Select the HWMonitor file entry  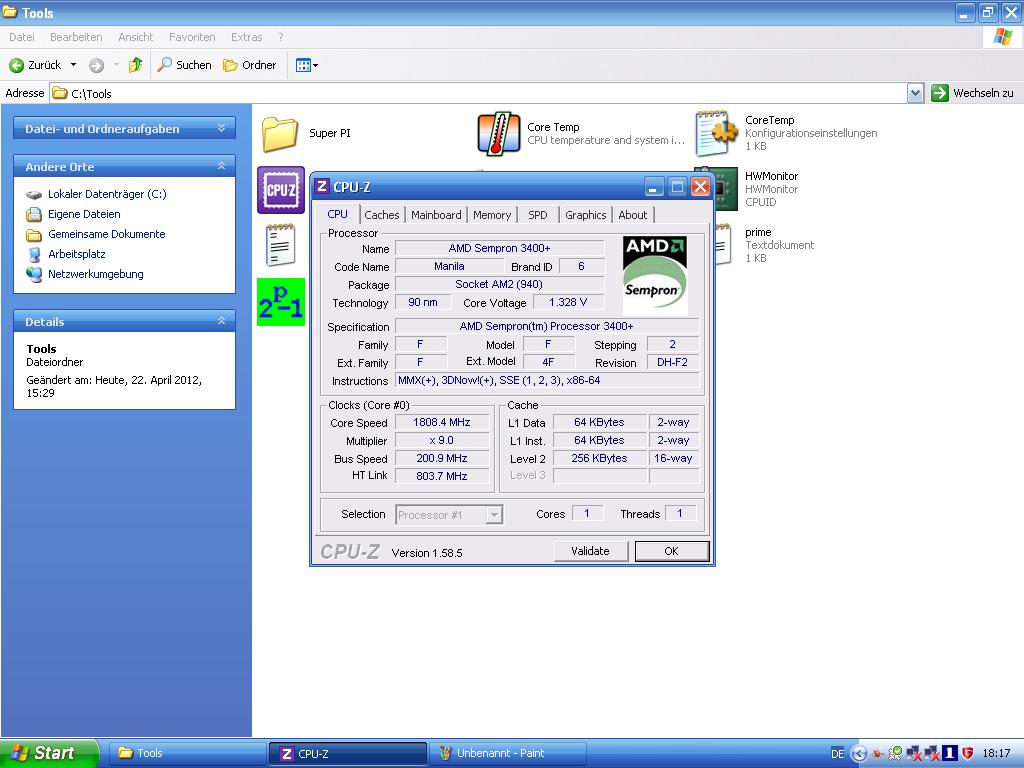pyautogui.click(x=746, y=189)
